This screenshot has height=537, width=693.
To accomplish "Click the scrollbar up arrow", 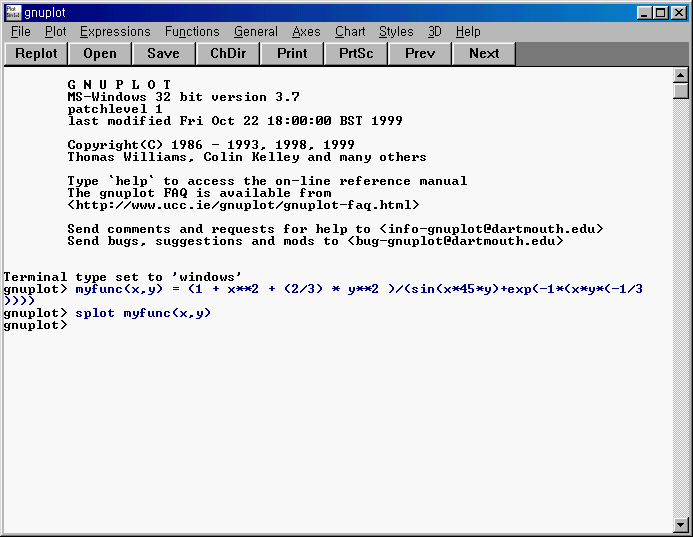I will [x=681, y=76].
